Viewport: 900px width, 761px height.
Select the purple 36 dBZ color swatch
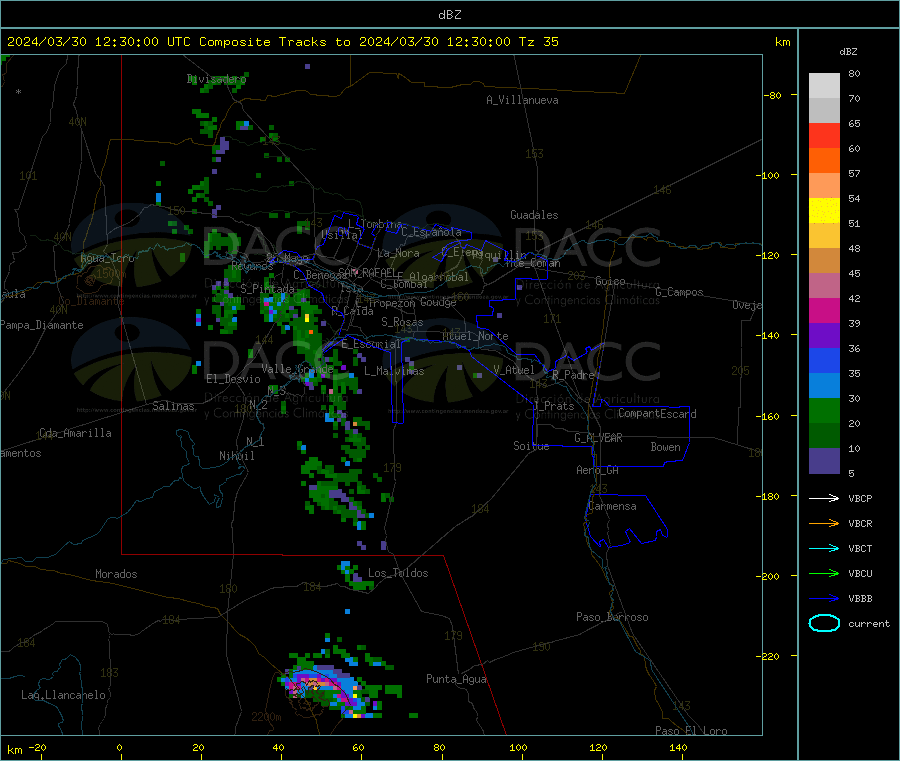(x=824, y=336)
